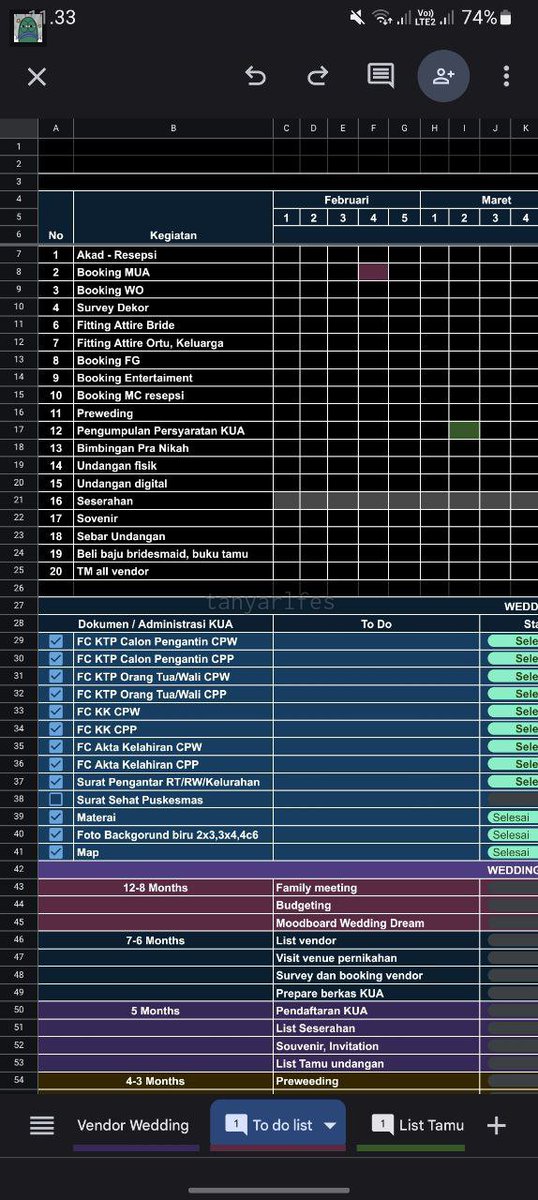Open all sheets list hamburger icon
Image resolution: width=538 pixels, height=1200 pixels.
[42, 1125]
